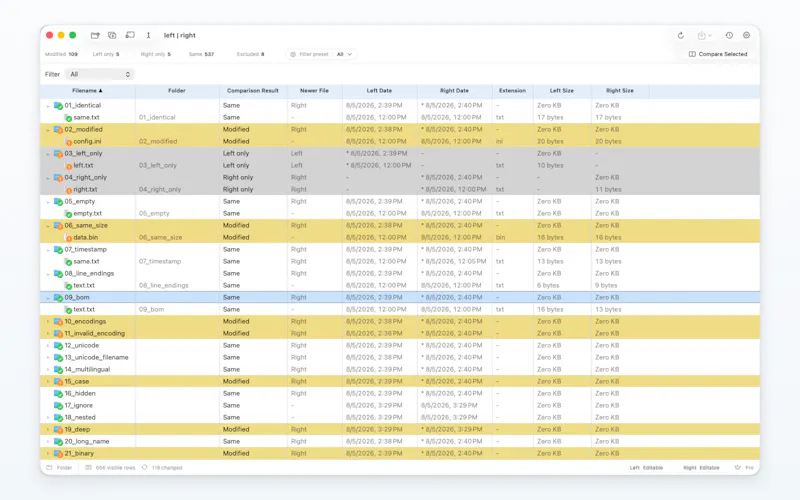Click folder icon of 07_timestamp

pos(58,249)
